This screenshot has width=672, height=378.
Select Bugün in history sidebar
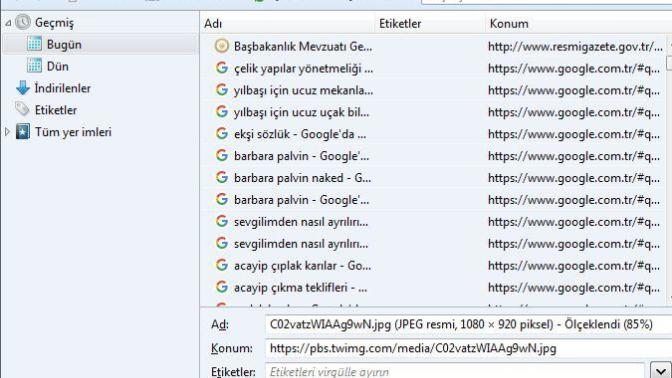coord(64,45)
